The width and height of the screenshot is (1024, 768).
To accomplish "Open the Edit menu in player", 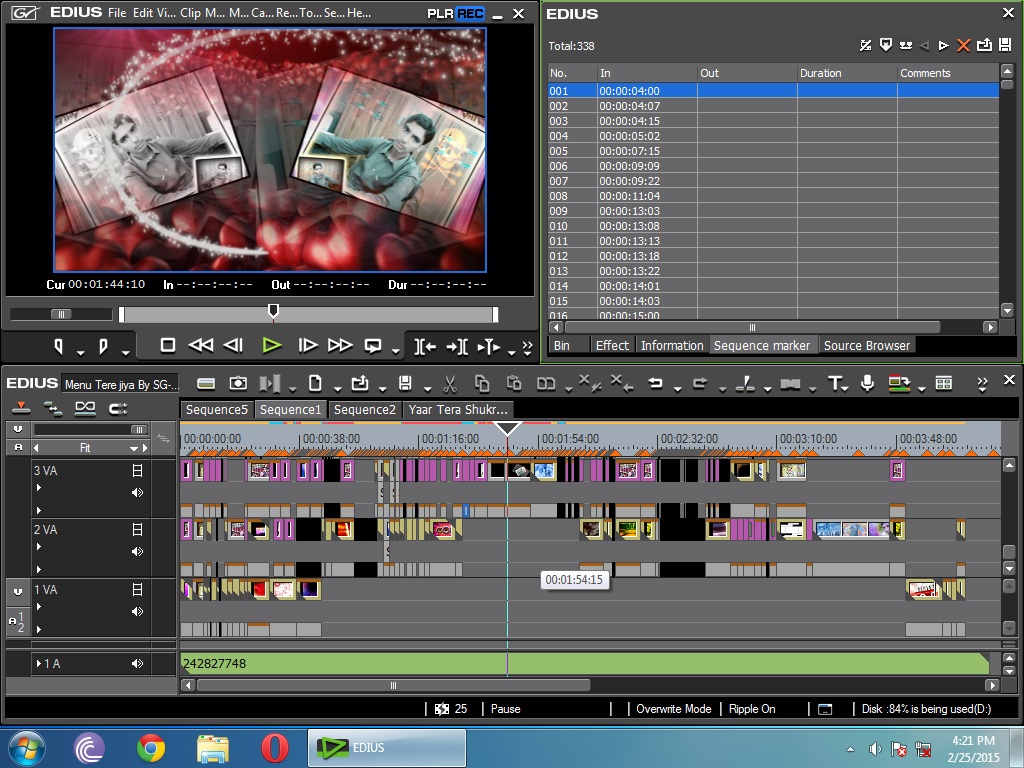I will 142,12.
